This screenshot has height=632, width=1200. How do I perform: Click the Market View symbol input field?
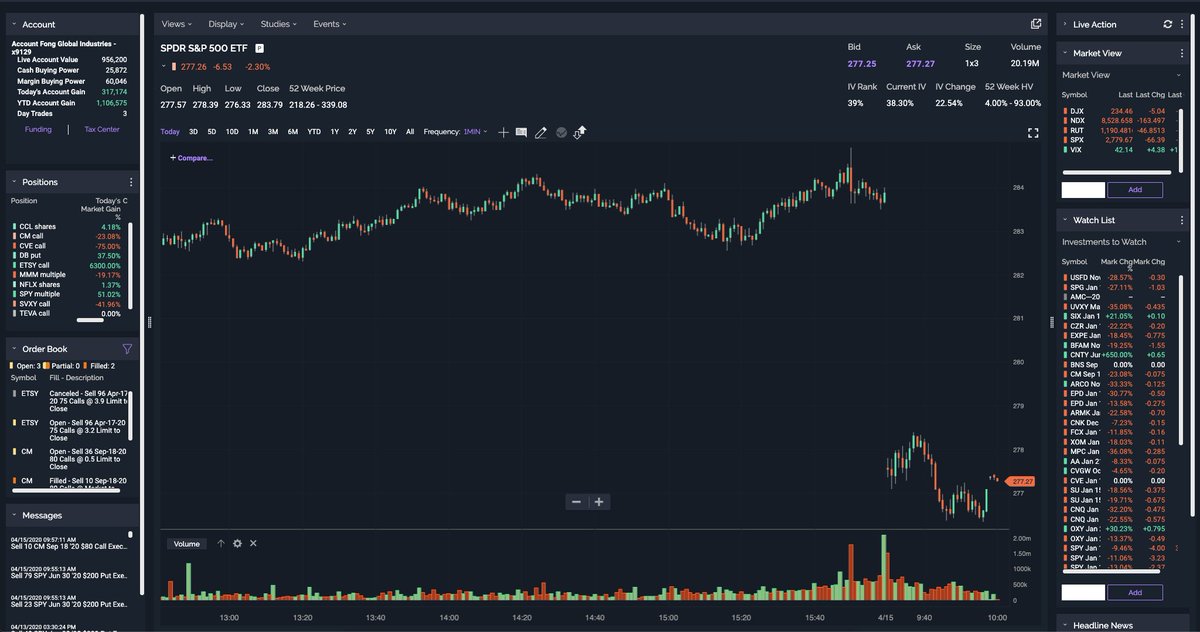pos(1083,189)
